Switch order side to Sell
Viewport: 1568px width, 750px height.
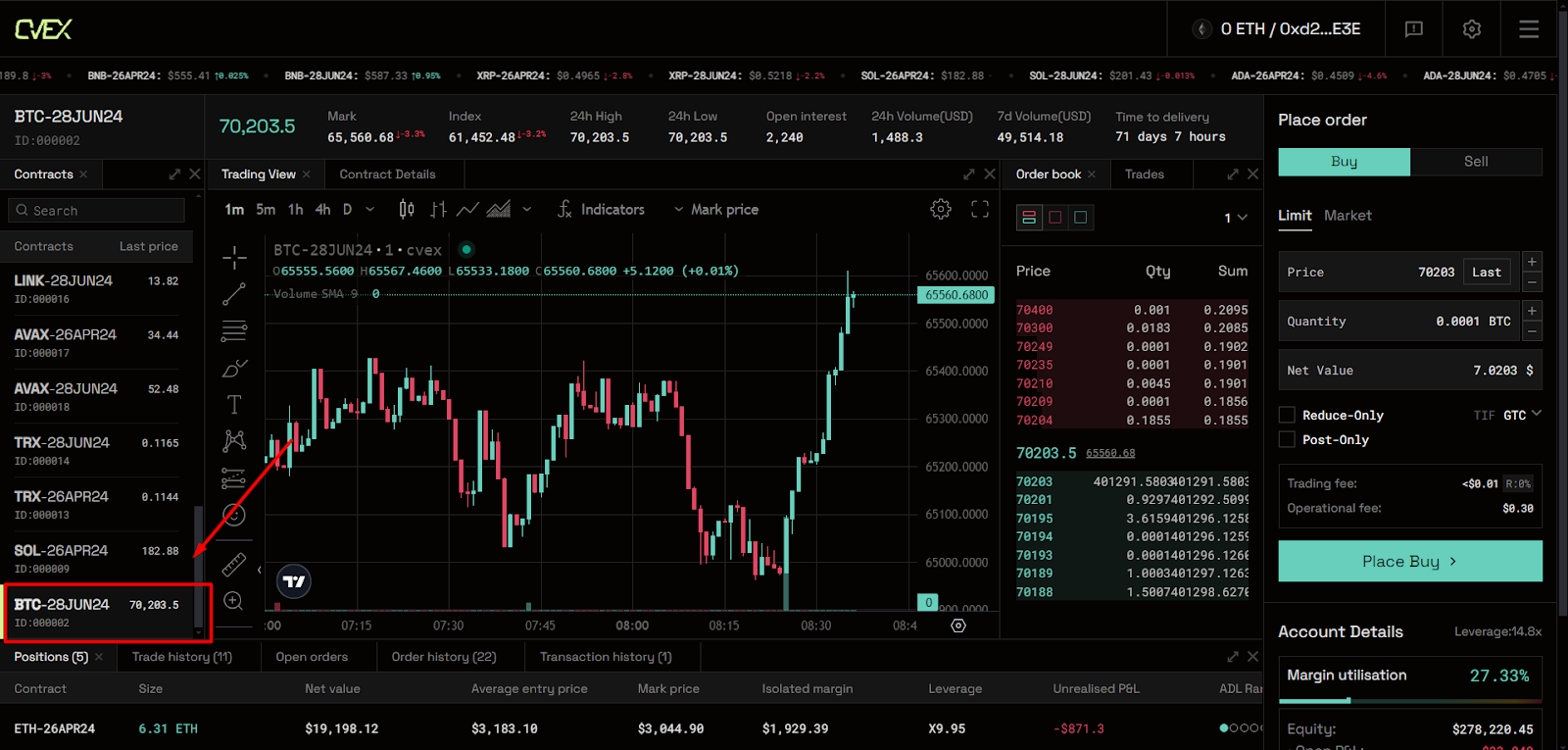click(1476, 162)
